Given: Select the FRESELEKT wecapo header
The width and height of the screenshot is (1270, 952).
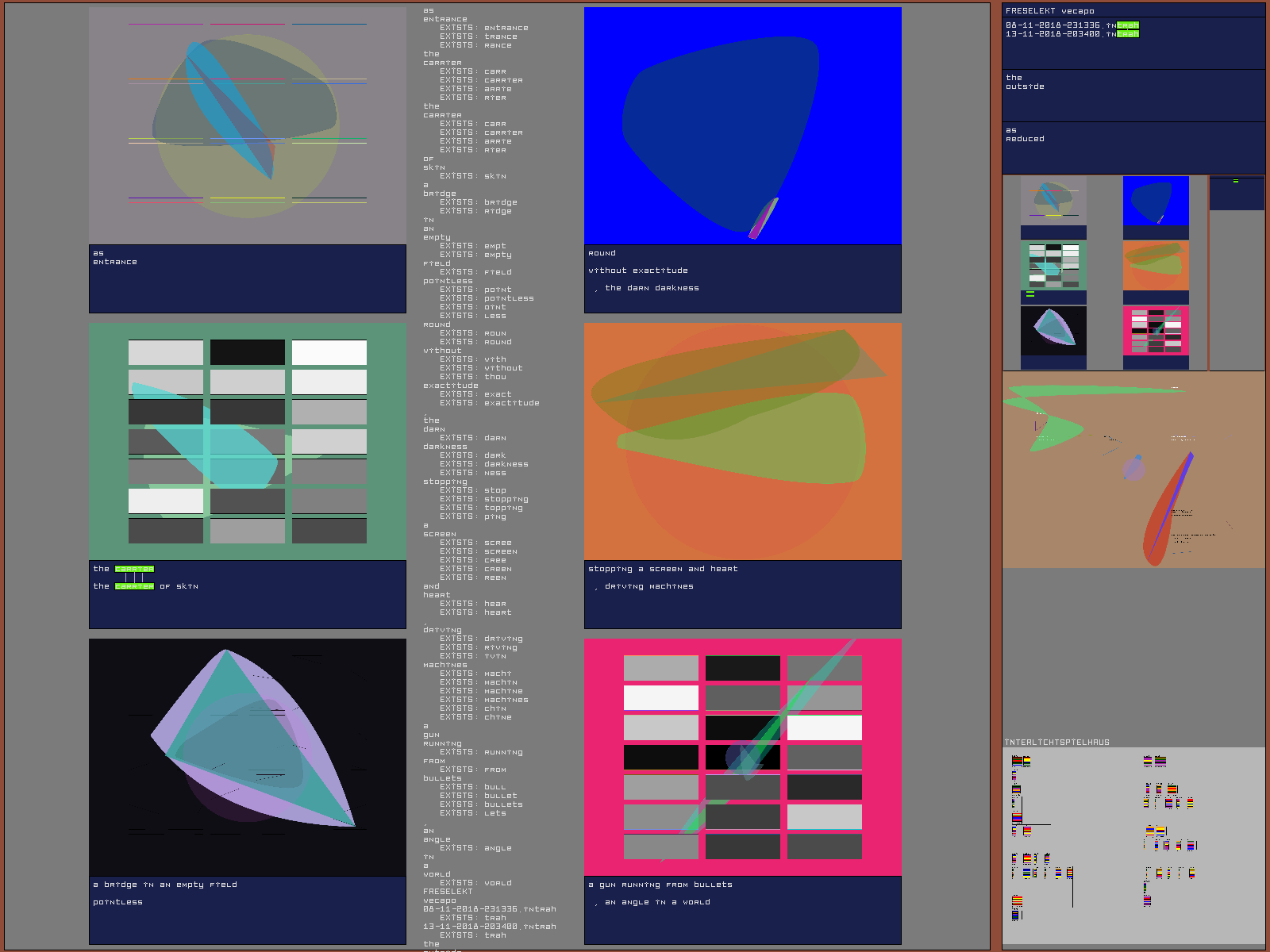Looking at the screenshot, I should pos(1049,11).
